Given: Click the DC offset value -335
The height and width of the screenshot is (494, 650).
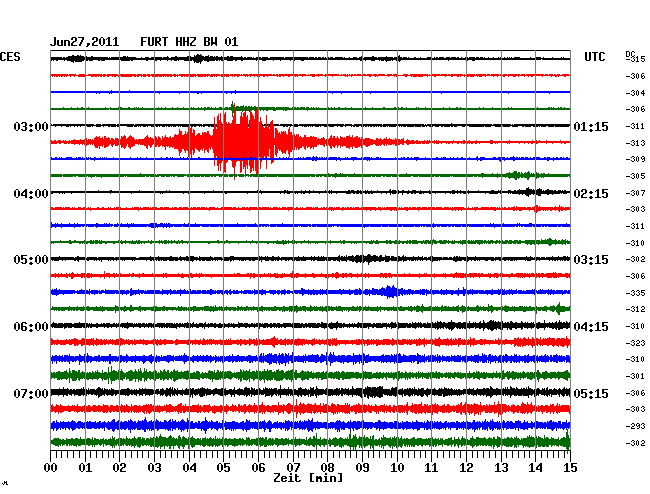Looking at the screenshot, I should [635, 293].
